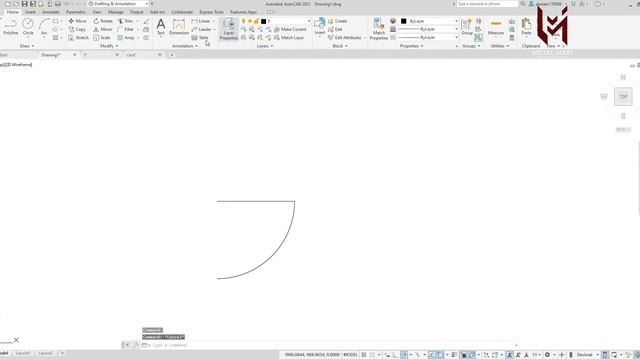Select the Circle drawing tool

28,27
